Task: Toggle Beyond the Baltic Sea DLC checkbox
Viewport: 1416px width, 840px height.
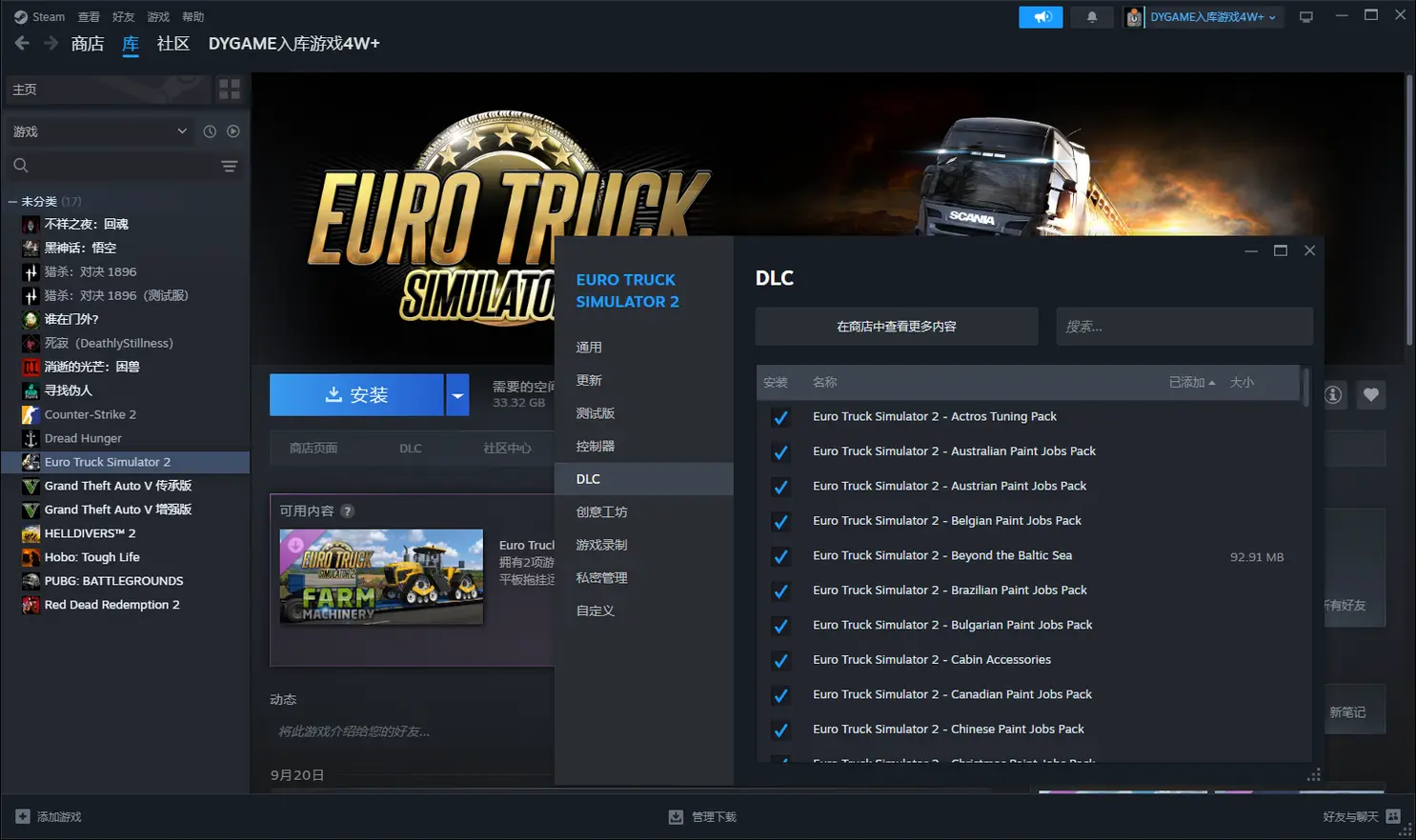Action: (x=780, y=556)
